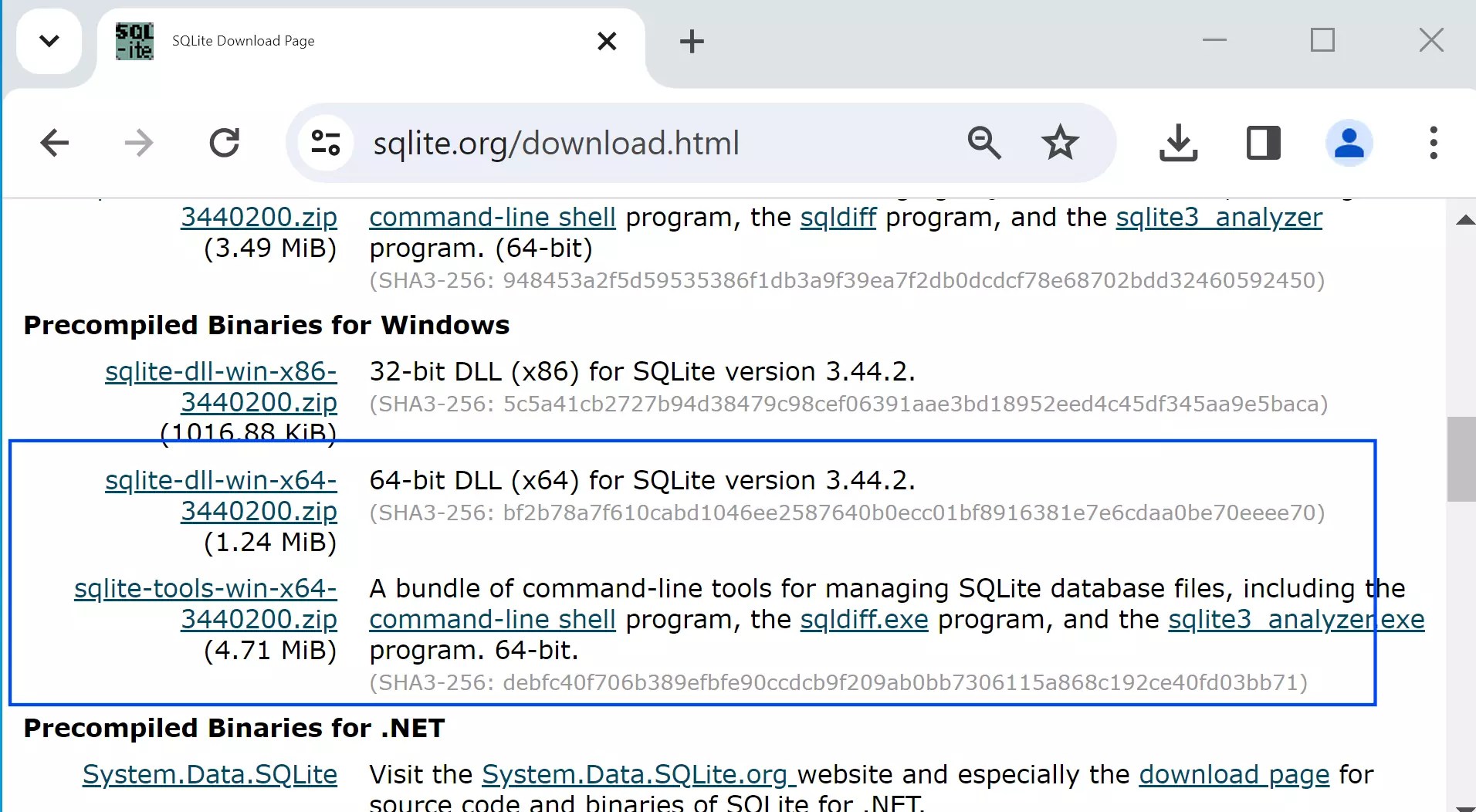Click the site information icon
This screenshot has height=812, width=1476.
tap(324, 143)
